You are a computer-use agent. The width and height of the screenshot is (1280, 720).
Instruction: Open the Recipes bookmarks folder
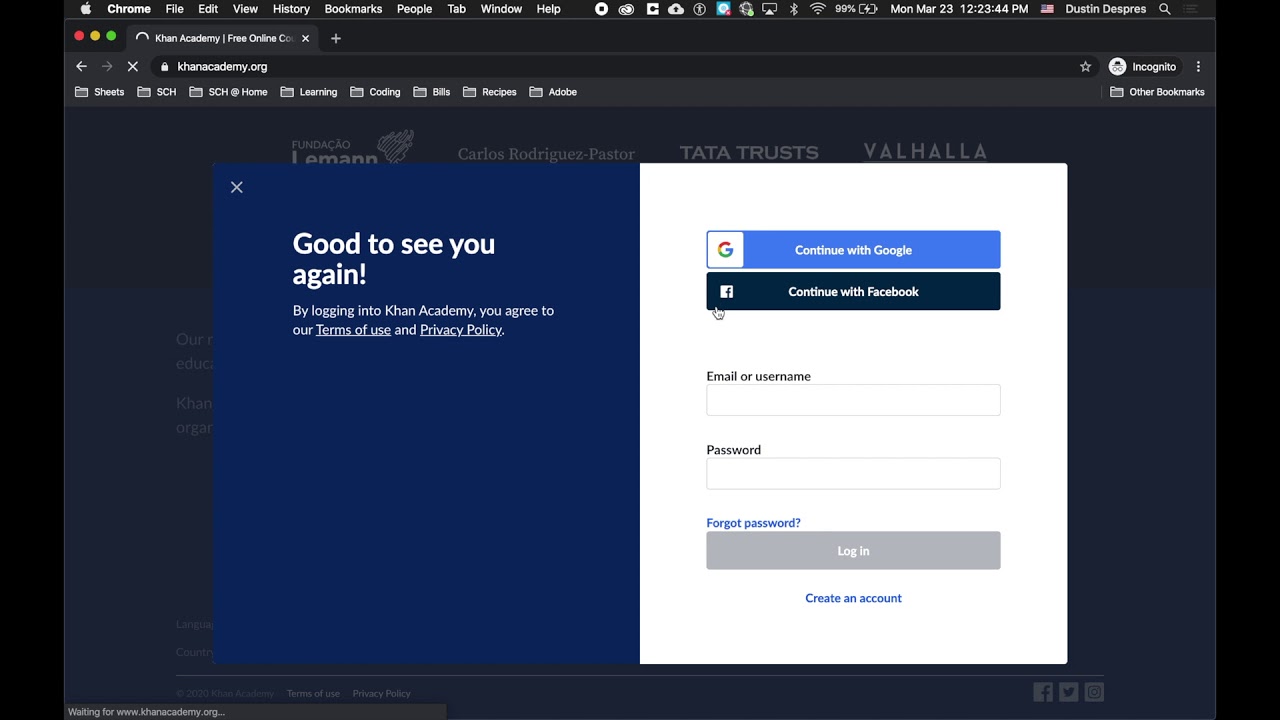coord(490,92)
